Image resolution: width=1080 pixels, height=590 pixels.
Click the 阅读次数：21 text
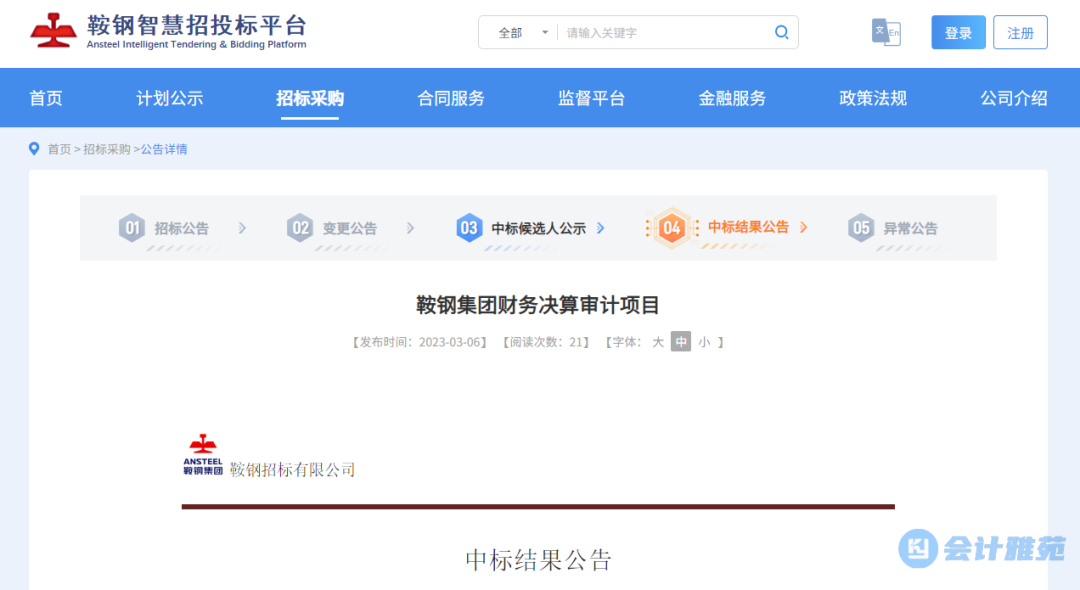click(546, 342)
